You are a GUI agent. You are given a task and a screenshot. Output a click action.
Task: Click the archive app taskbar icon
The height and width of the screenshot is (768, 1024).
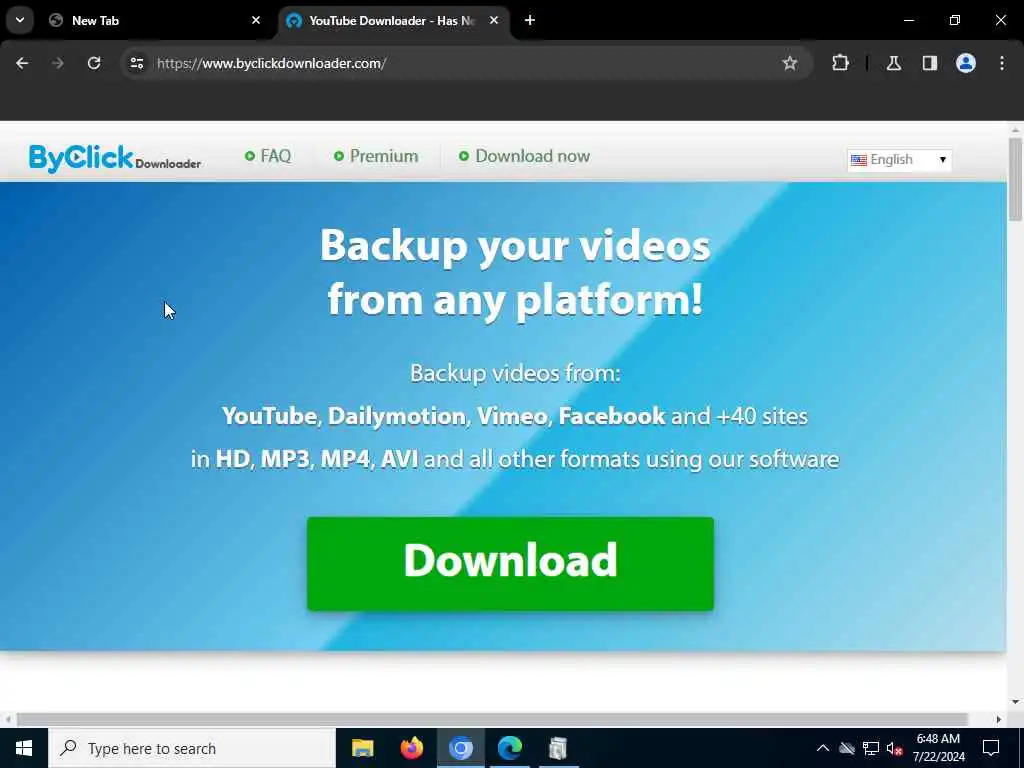tap(558, 748)
